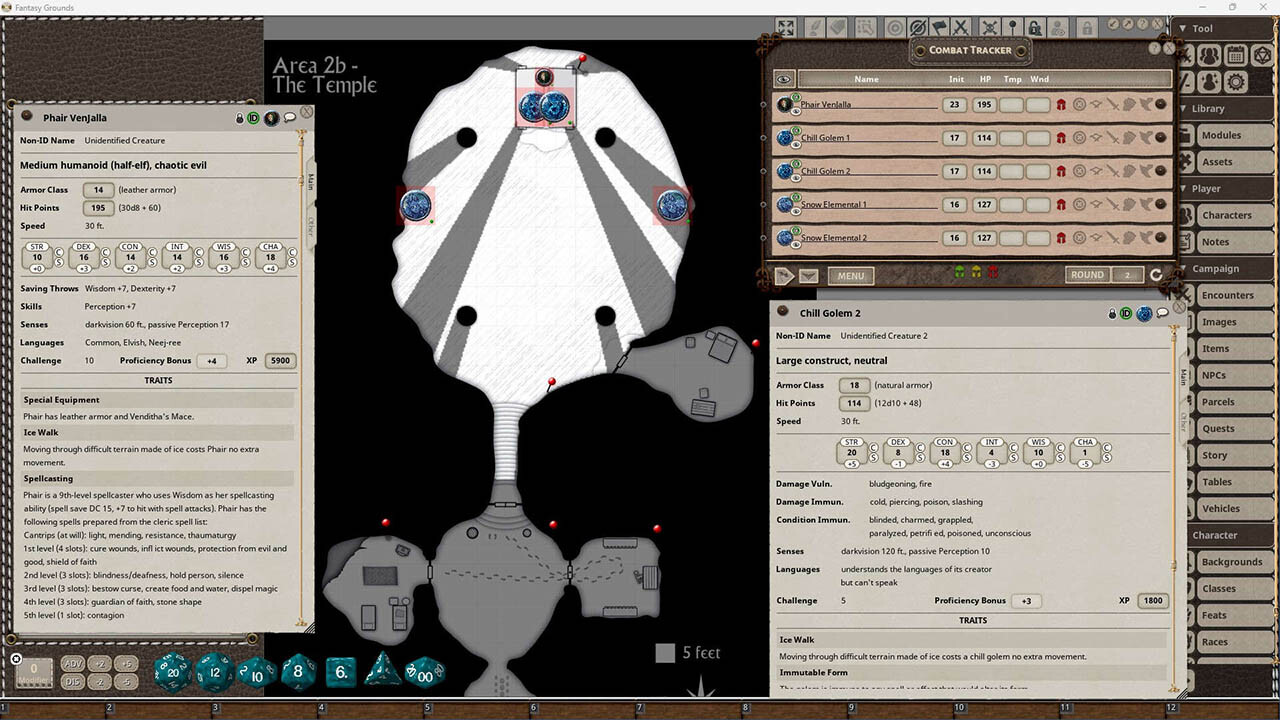The image size is (1280, 720).
Task: Click the refresh round icon in the Combat Tracker
Action: click(1157, 275)
